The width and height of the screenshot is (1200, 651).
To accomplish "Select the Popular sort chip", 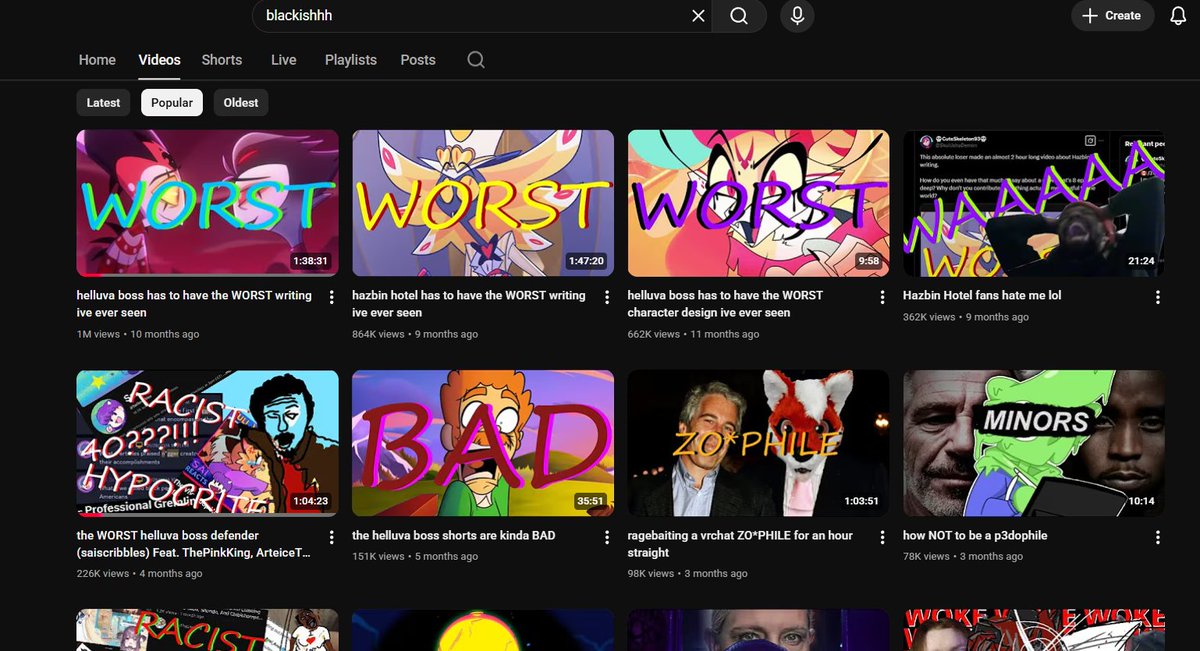I will (172, 102).
